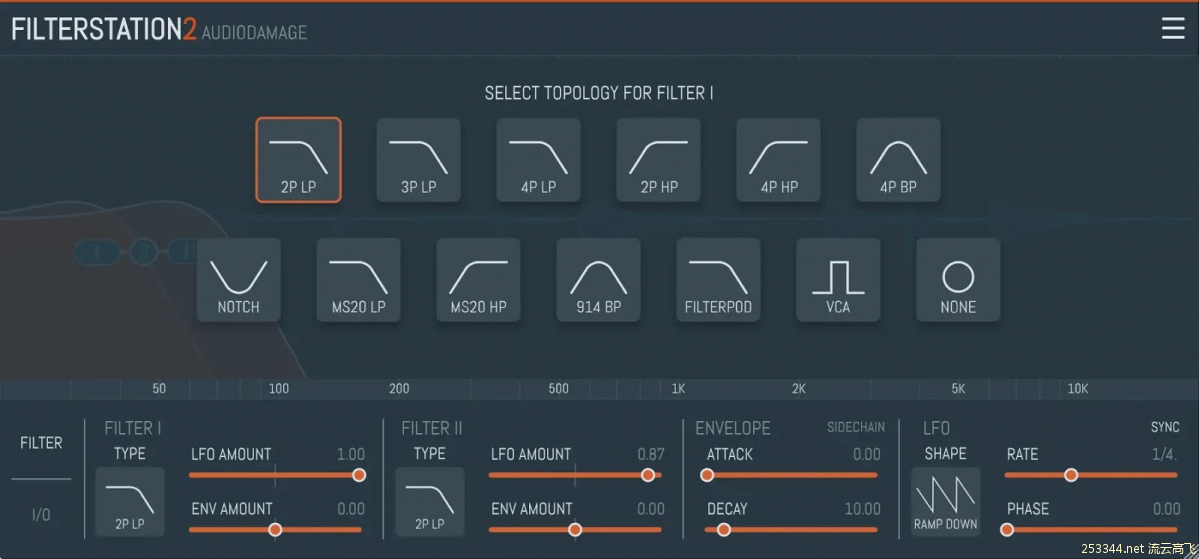Open Filter I type selector
The height and width of the screenshot is (559, 1199).
click(130, 502)
